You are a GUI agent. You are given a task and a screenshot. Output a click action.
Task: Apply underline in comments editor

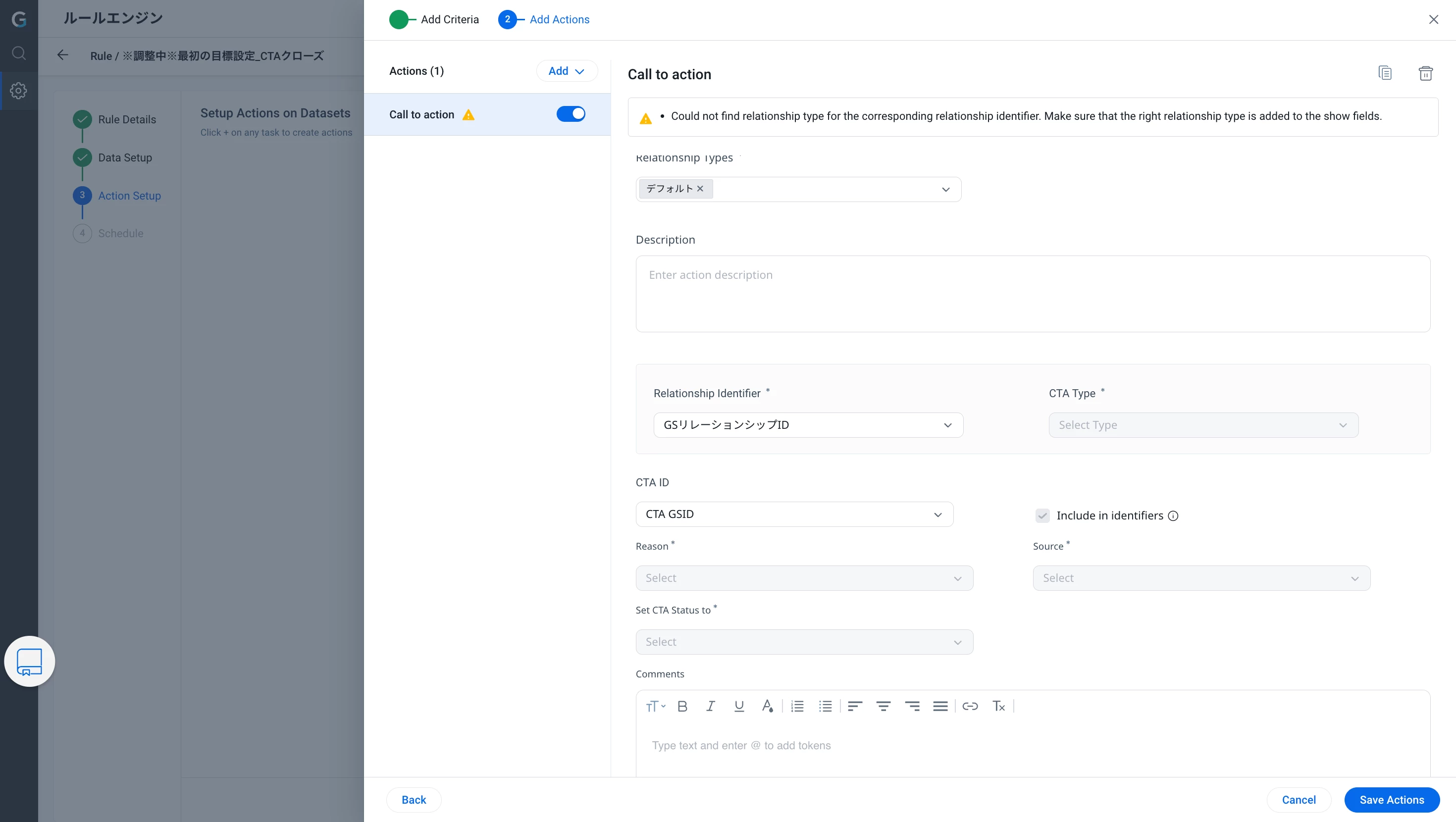[739, 706]
